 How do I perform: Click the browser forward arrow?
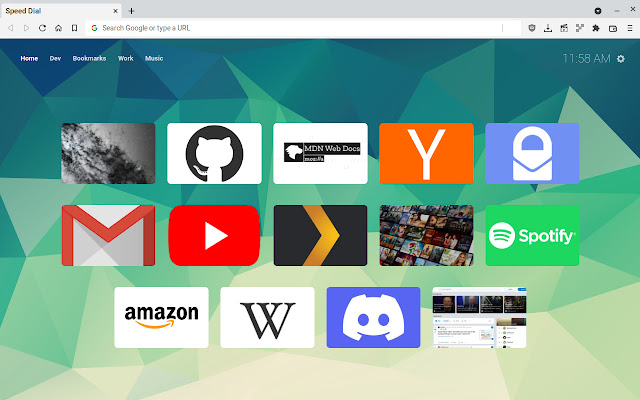27,28
